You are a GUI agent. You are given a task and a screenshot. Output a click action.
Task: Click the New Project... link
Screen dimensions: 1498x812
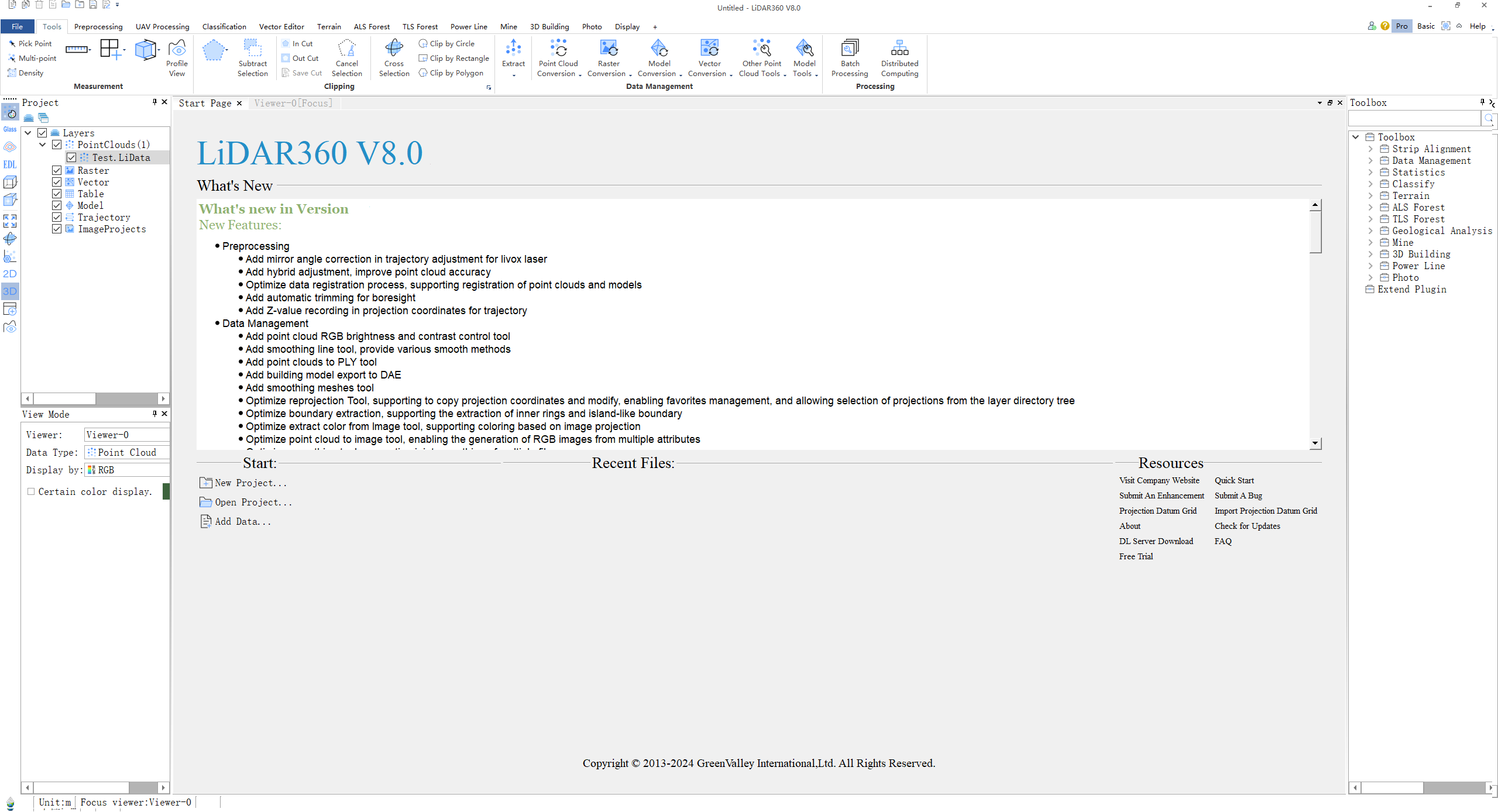click(x=243, y=483)
